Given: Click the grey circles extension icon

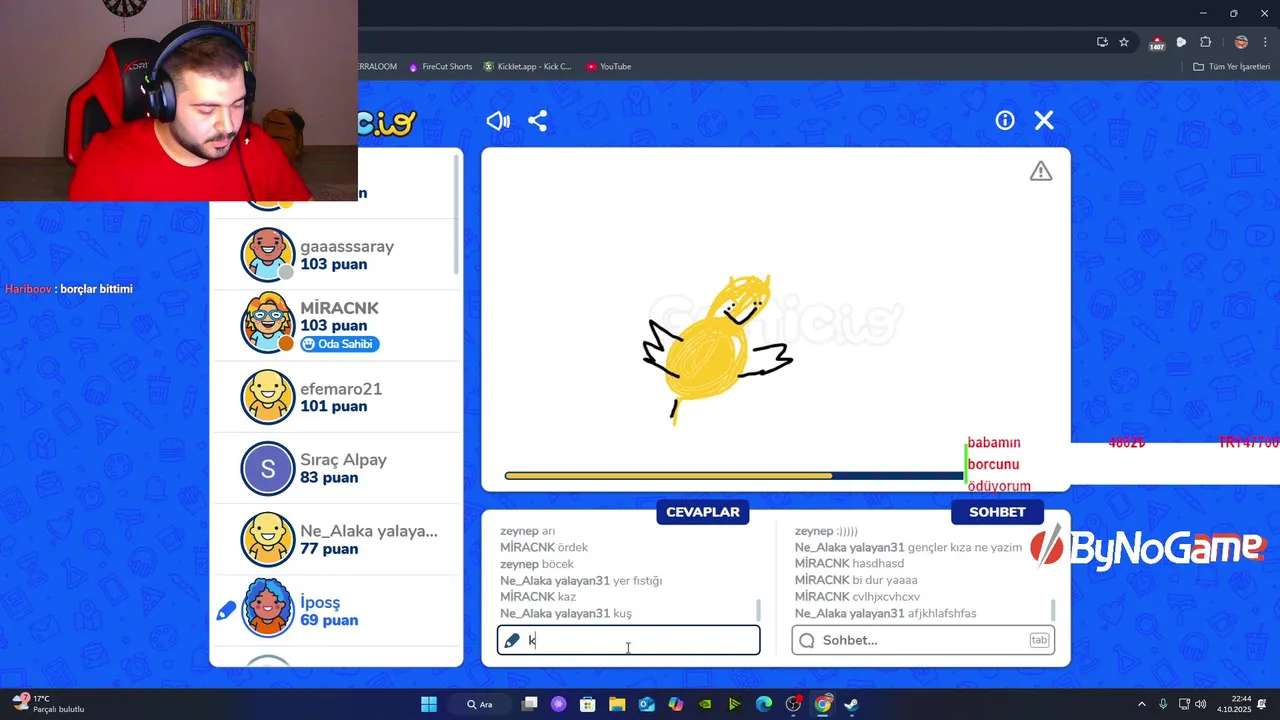Looking at the screenshot, I should (x=1181, y=42).
